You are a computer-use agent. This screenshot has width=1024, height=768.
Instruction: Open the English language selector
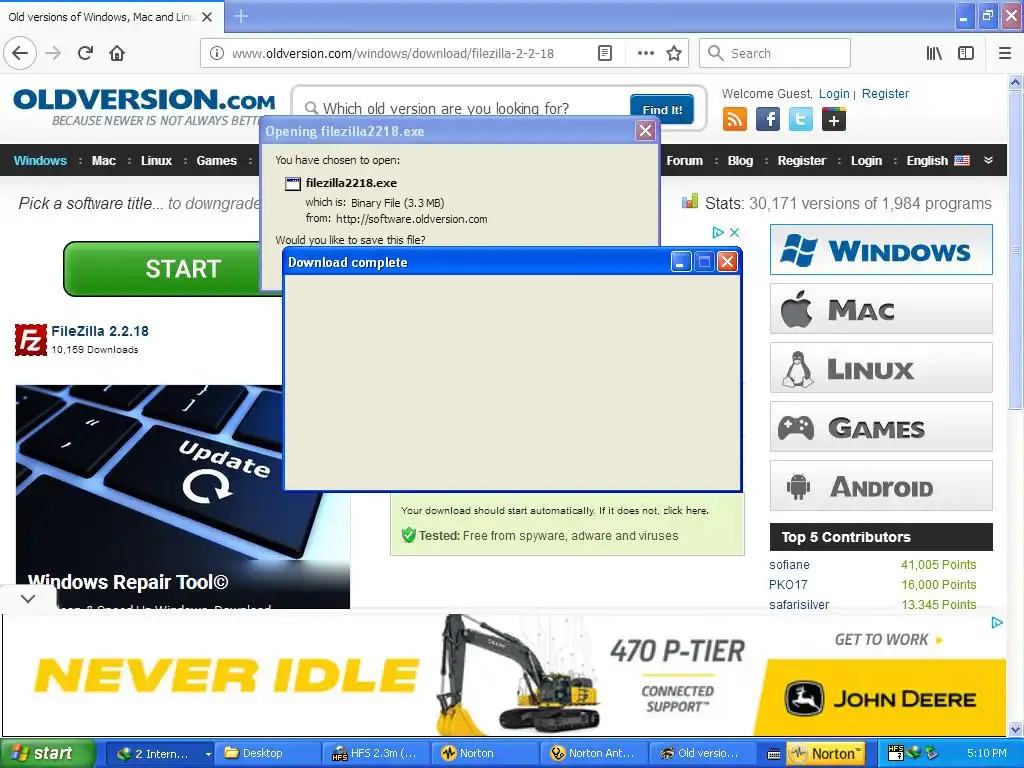point(938,161)
